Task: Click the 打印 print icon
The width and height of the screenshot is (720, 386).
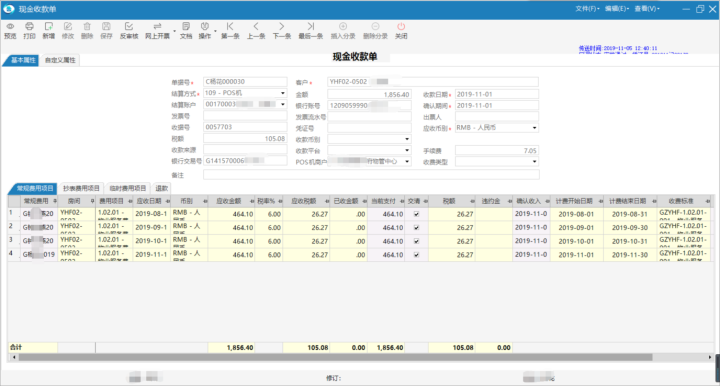Action: click(x=29, y=27)
